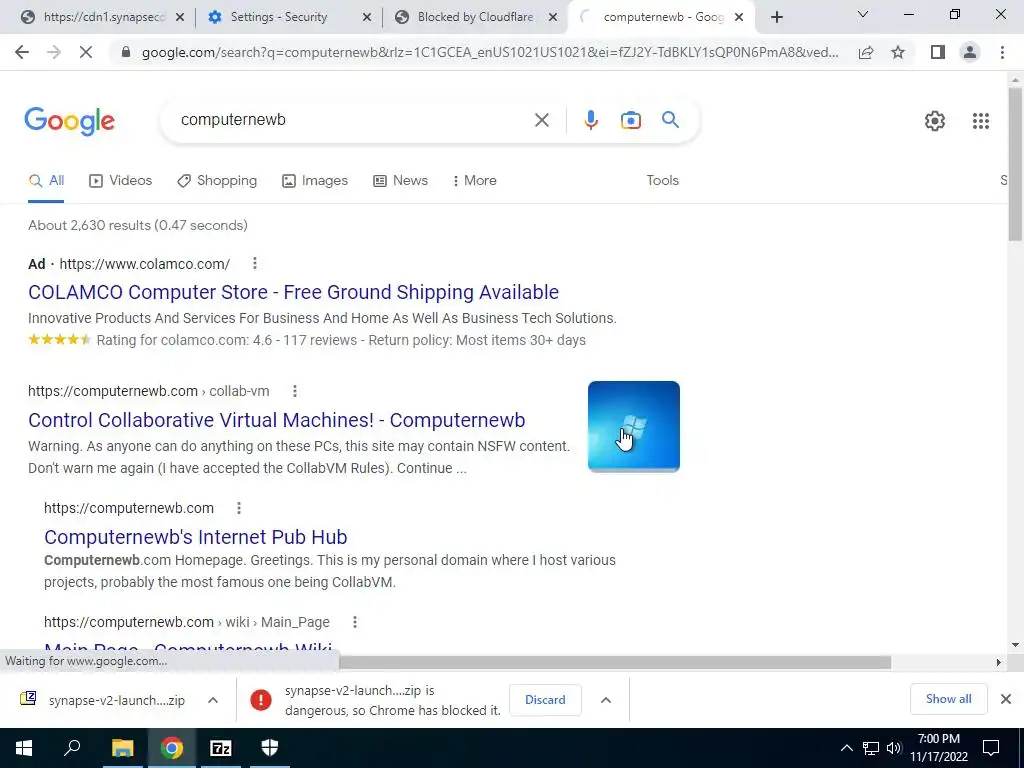Image resolution: width=1024 pixels, height=768 pixels.
Task: Go to Google homepage via the logo
Action: pyautogui.click(x=69, y=121)
